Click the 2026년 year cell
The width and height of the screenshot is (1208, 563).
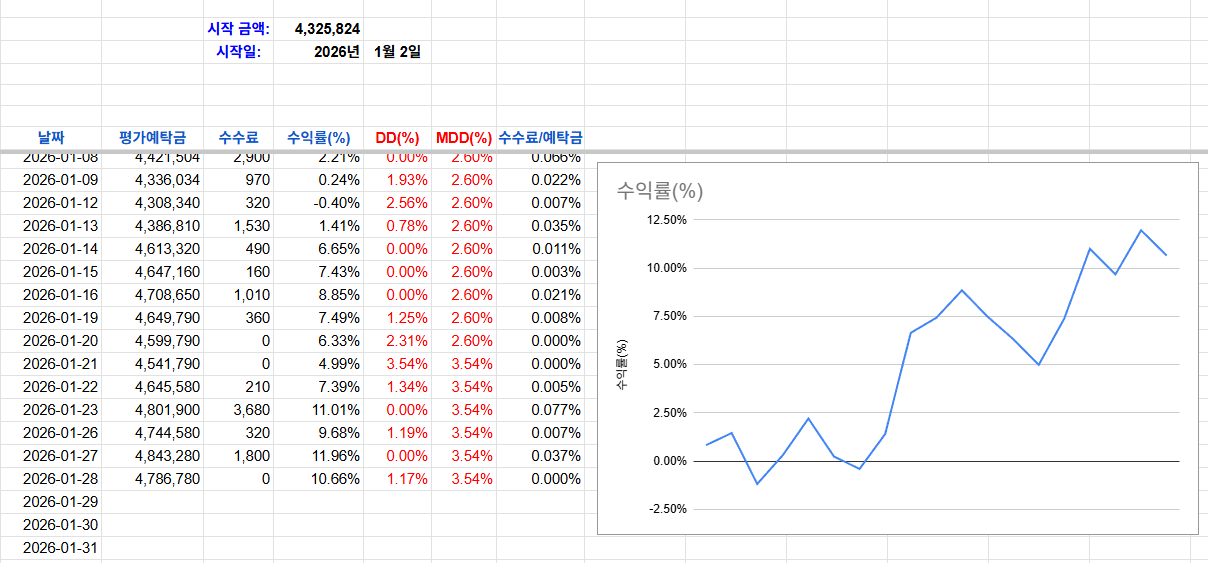pyautogui.click(x=317, y=51)
